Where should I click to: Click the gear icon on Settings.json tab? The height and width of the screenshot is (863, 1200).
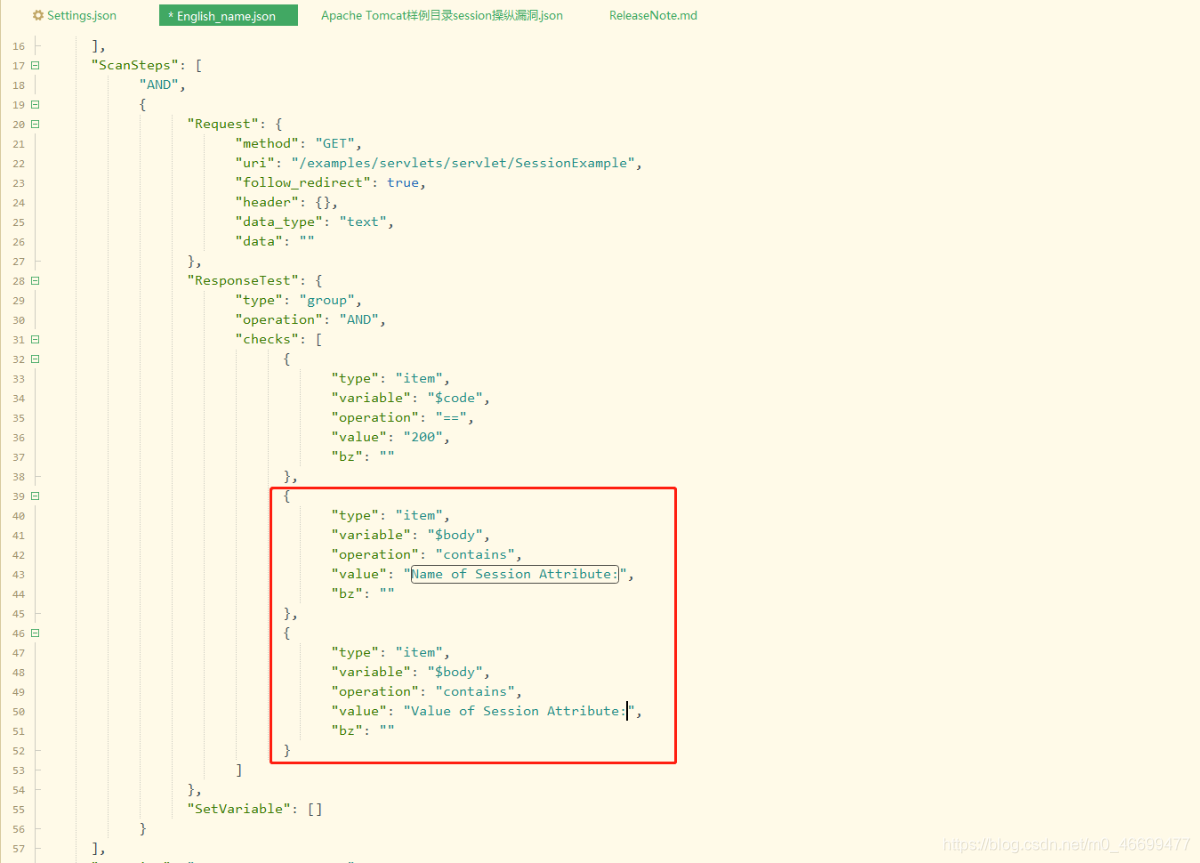tap(38, 16)
